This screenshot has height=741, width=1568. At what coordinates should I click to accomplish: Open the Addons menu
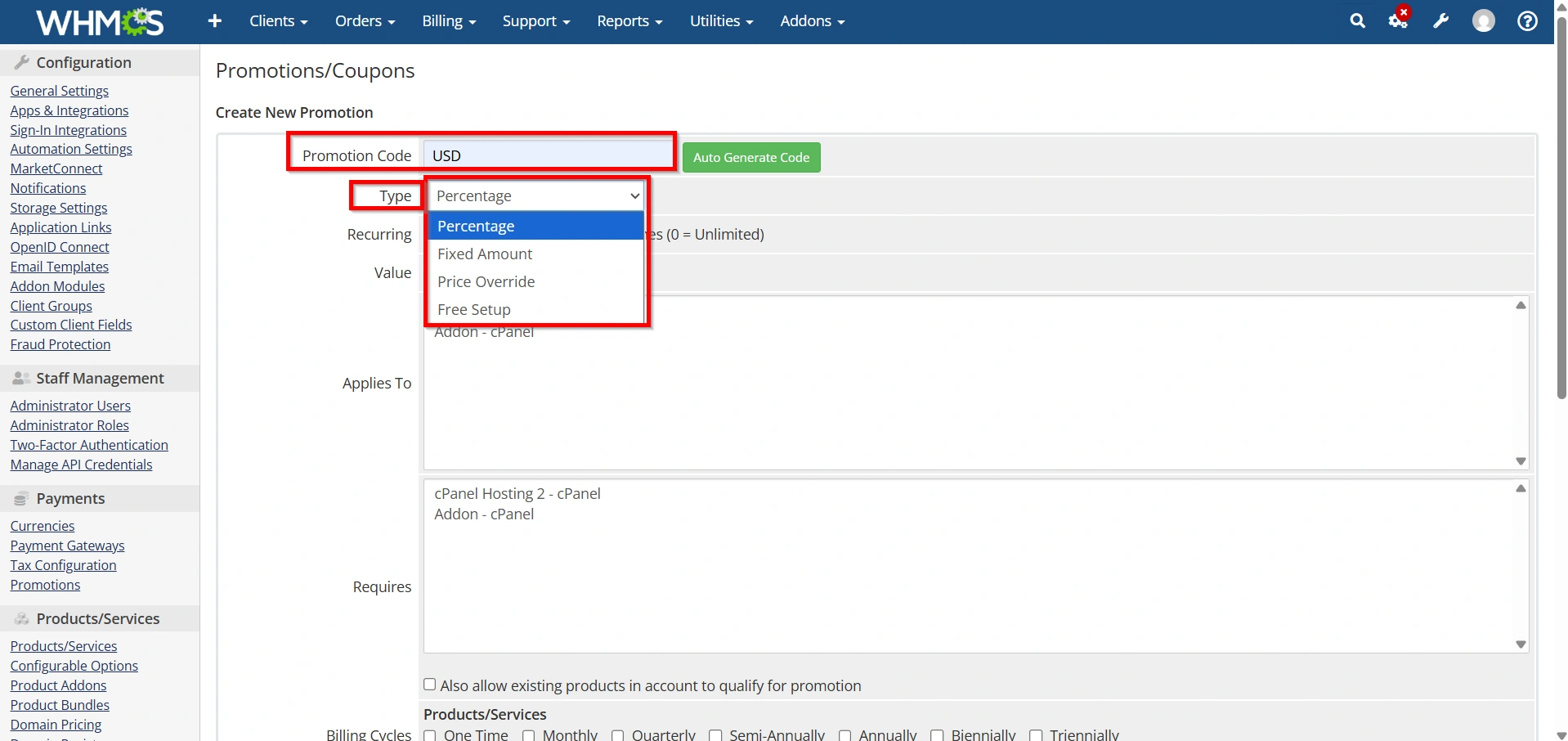812,21
